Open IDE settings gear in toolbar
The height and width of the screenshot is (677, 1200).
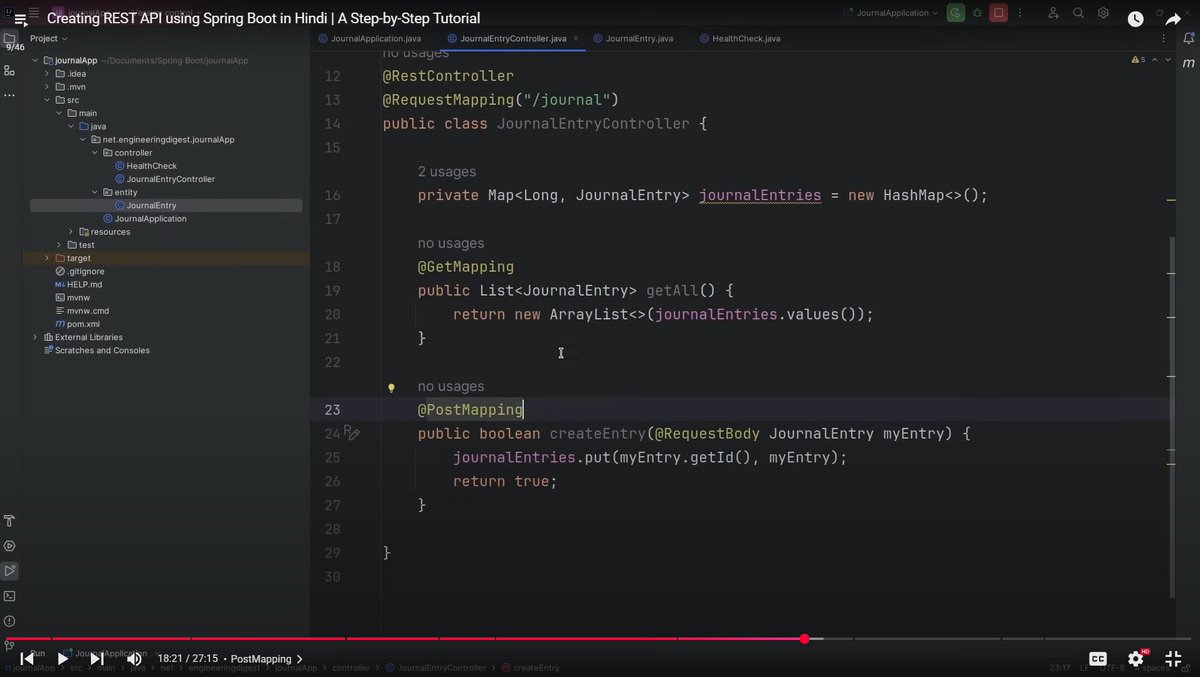point(1103,13)
